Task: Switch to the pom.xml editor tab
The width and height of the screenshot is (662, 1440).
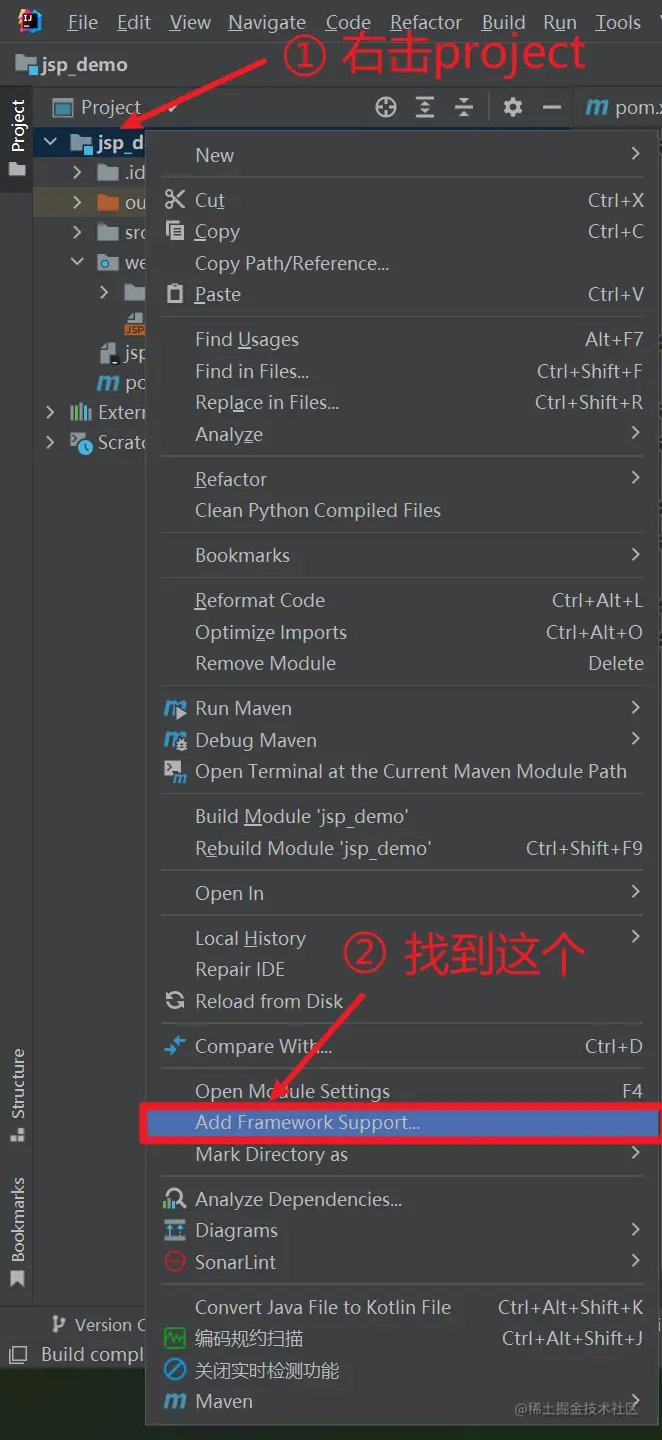Action: coord(622,107)
